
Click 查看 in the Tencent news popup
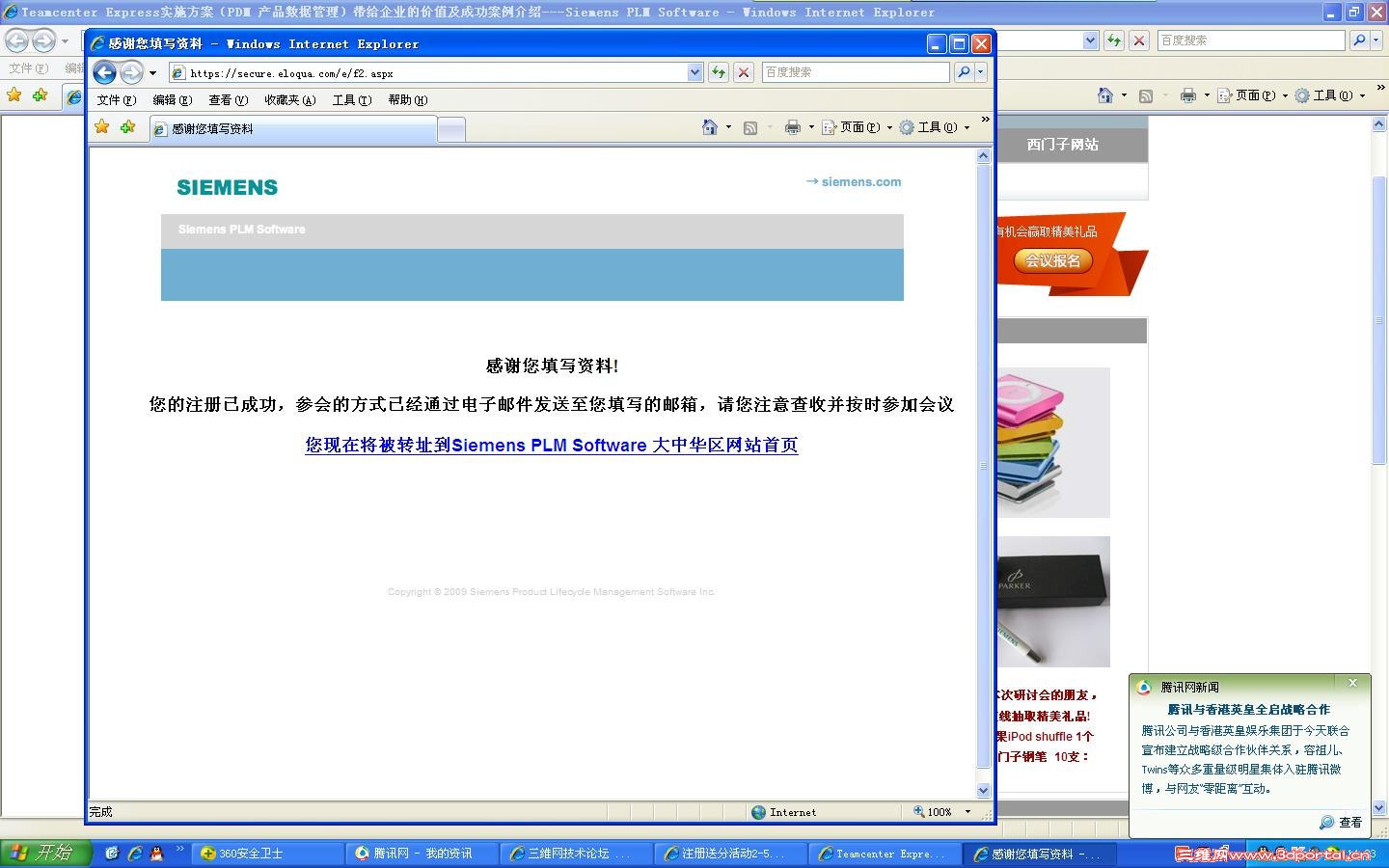click(1350, 823)
